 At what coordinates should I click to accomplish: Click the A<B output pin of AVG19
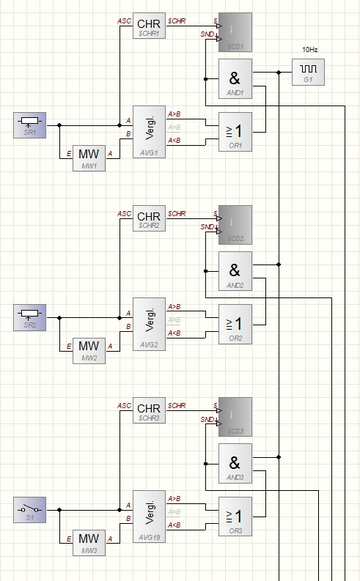click(174, 525)
